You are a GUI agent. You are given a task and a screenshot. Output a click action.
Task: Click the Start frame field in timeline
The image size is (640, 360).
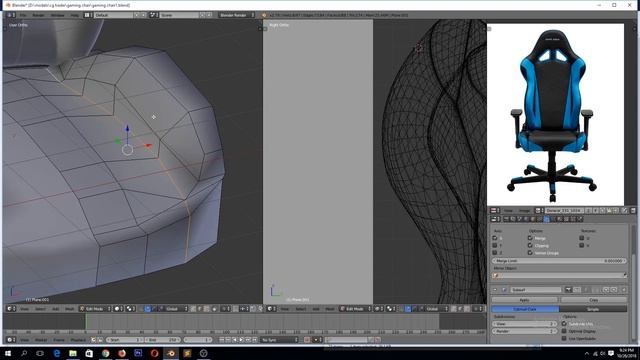click(125, 340)
